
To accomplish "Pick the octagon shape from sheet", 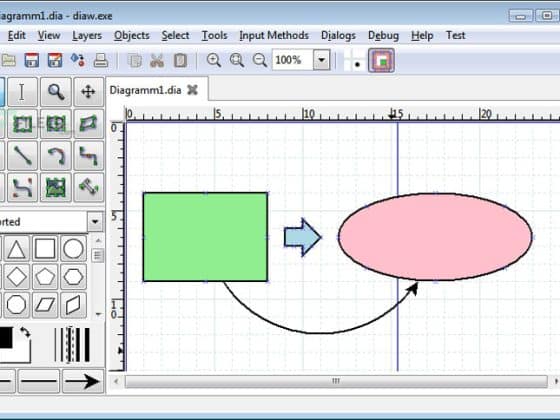I will [x=16, y=305].
